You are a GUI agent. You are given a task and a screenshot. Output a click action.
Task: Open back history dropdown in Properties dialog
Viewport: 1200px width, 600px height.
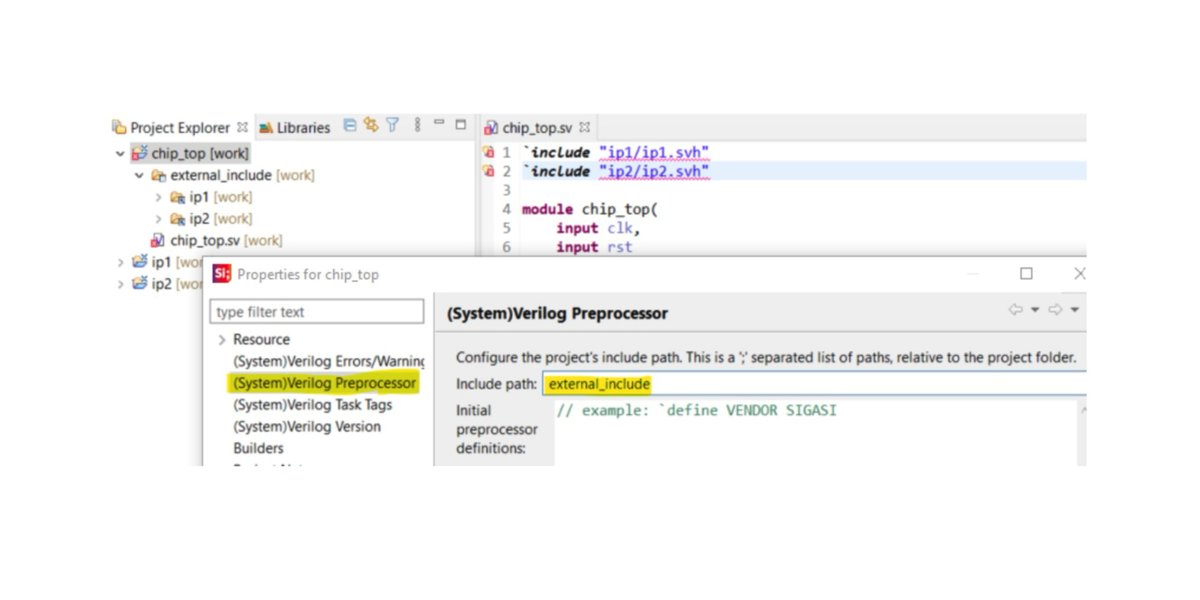point(1034,311)
